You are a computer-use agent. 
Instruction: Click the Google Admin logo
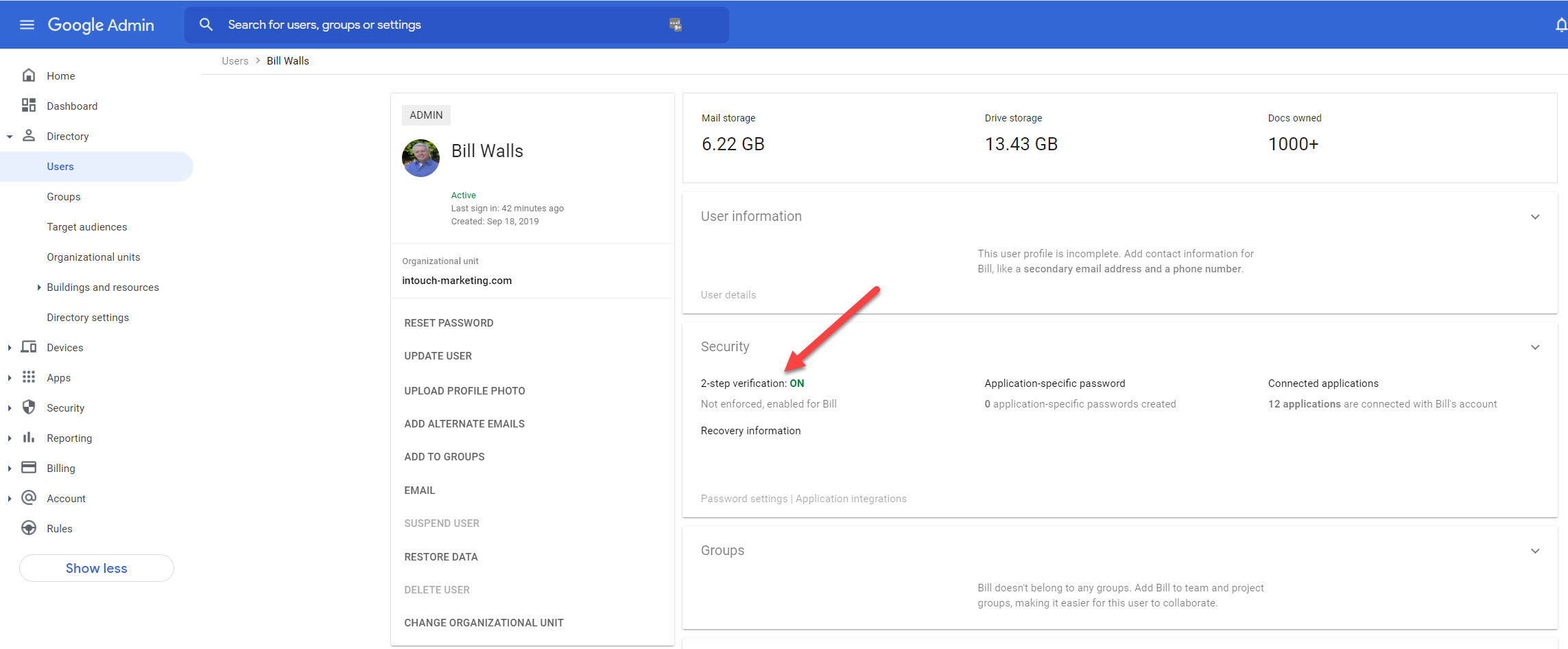101,25
